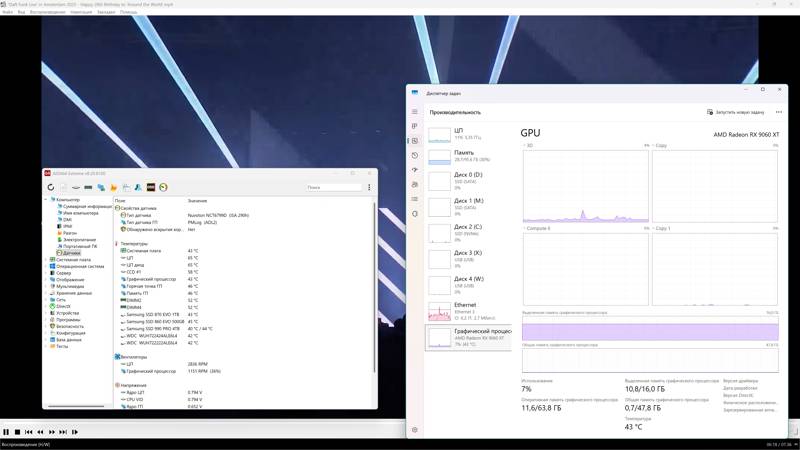Click the media player seek bar
Image resolution: width=800 pixels, height=450 pixels.
[x=203, y=422]
